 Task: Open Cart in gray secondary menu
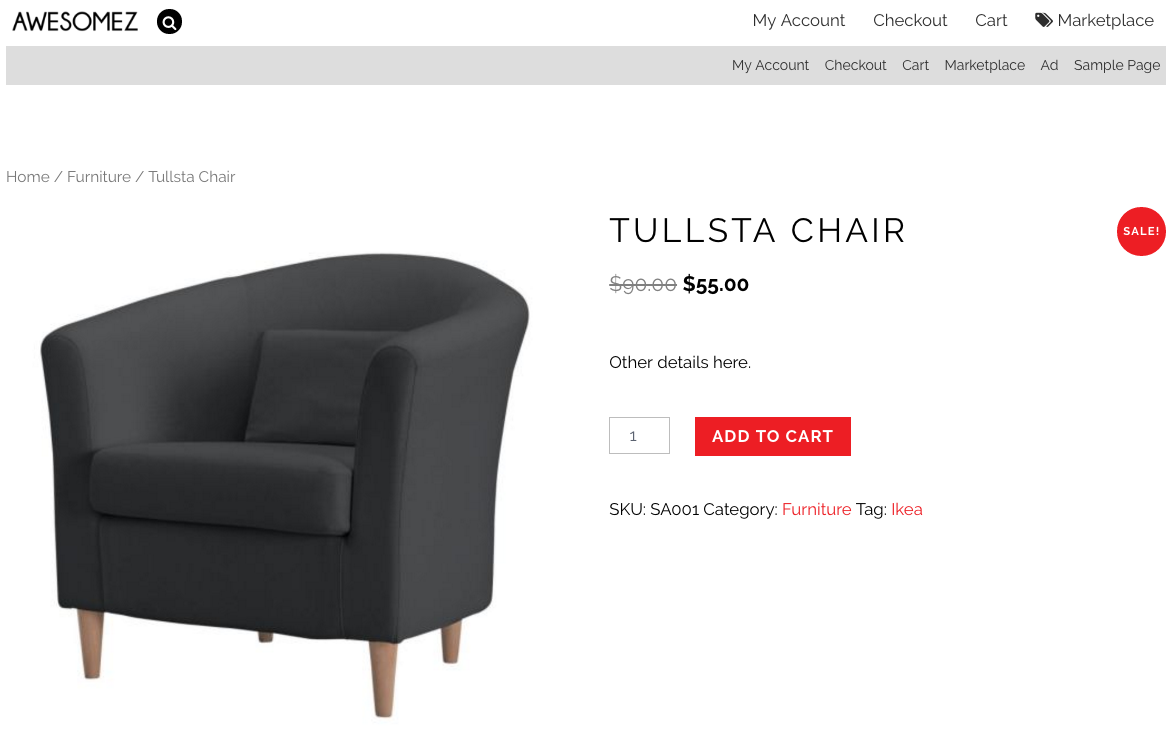click(x=915, y=65)
